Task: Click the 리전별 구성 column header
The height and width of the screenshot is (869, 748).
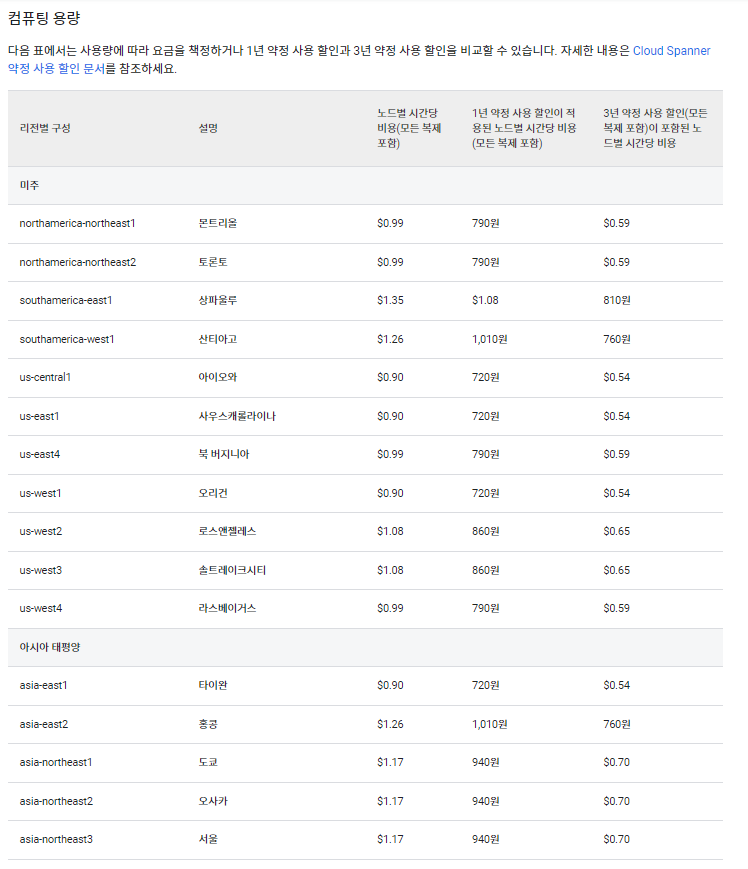Action: 45,128
